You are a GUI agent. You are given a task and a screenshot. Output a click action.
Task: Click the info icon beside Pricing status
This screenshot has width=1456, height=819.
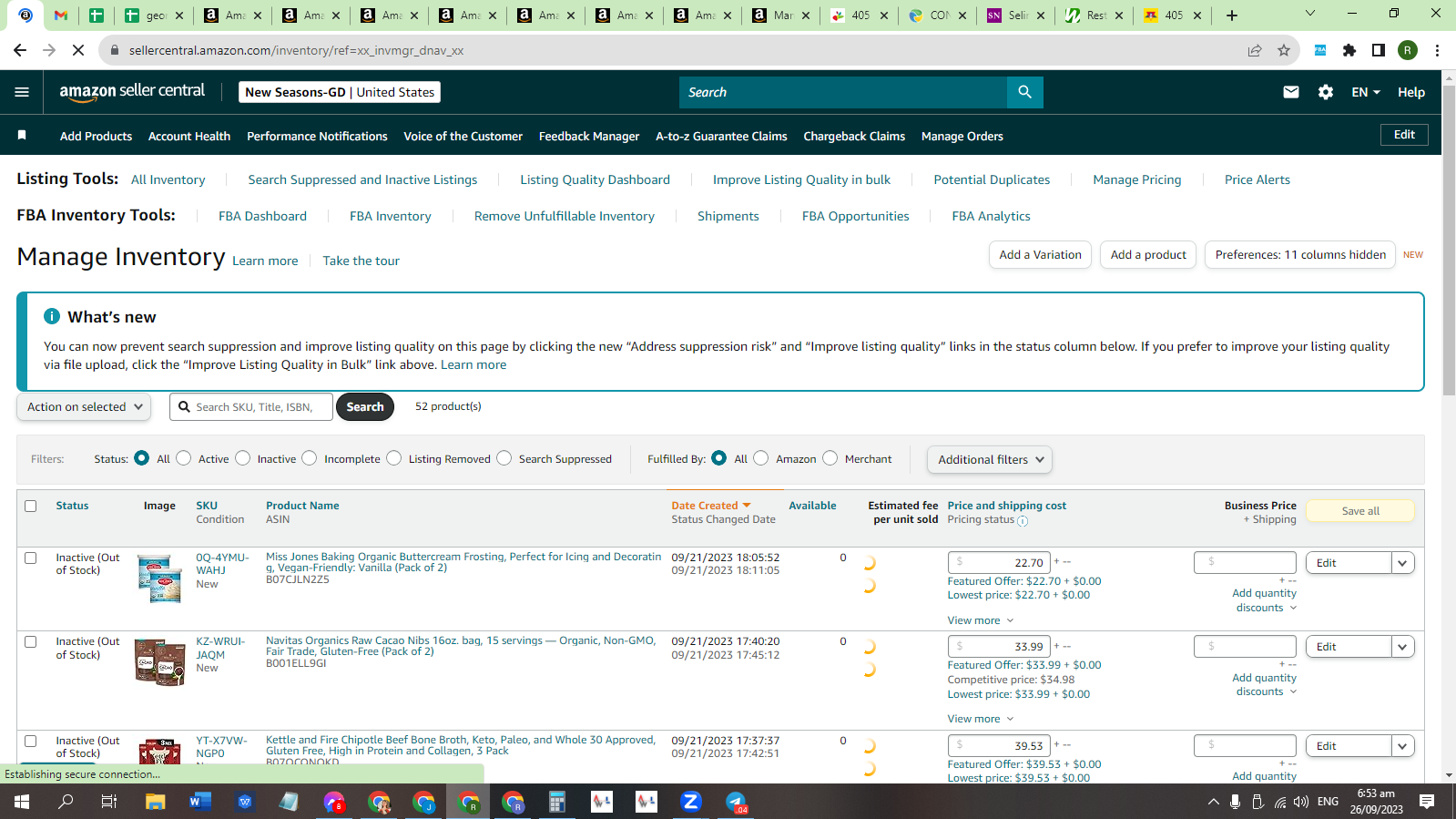tap(1023, 521)
